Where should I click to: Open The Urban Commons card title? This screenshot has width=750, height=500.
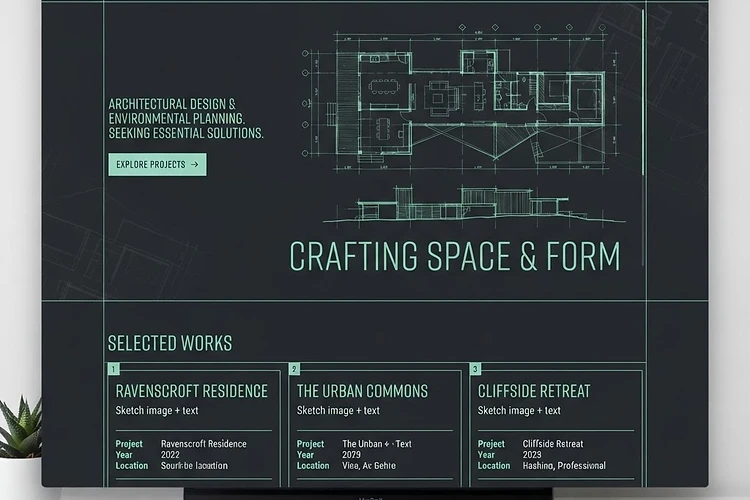coord(362,391)
